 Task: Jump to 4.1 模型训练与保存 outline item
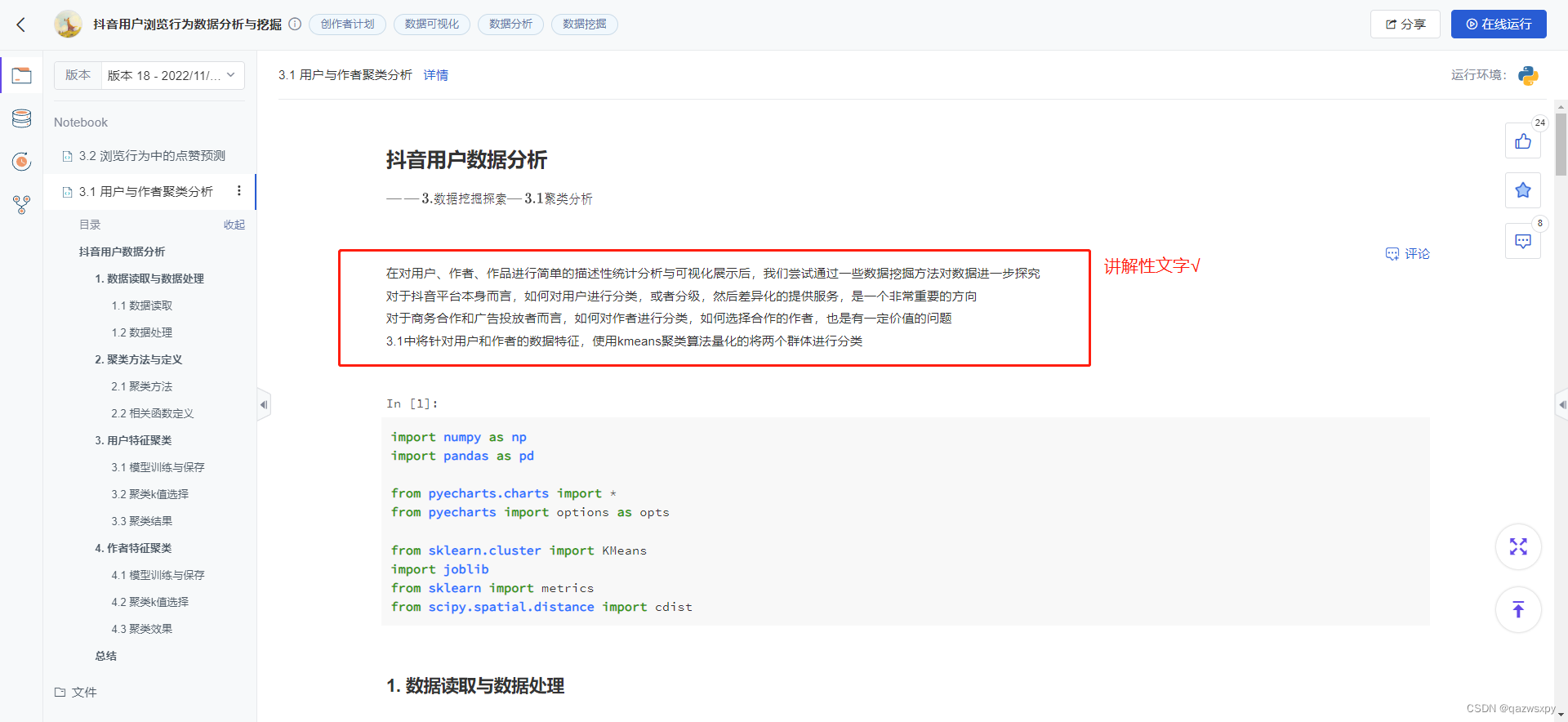(x=158, y=575)
